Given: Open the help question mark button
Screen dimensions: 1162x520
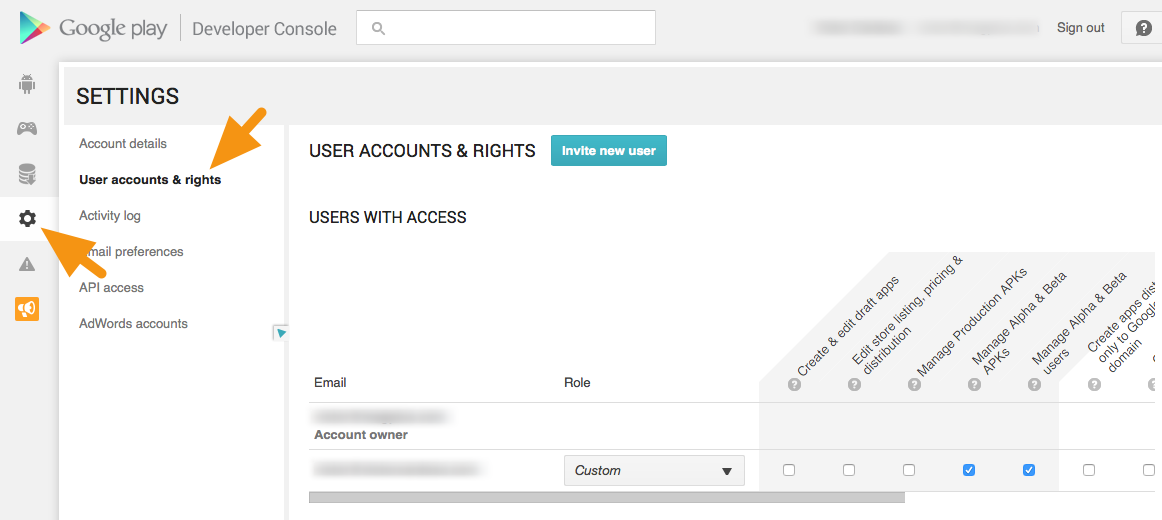Looking at the screenshot, I should click(1143, 28).
